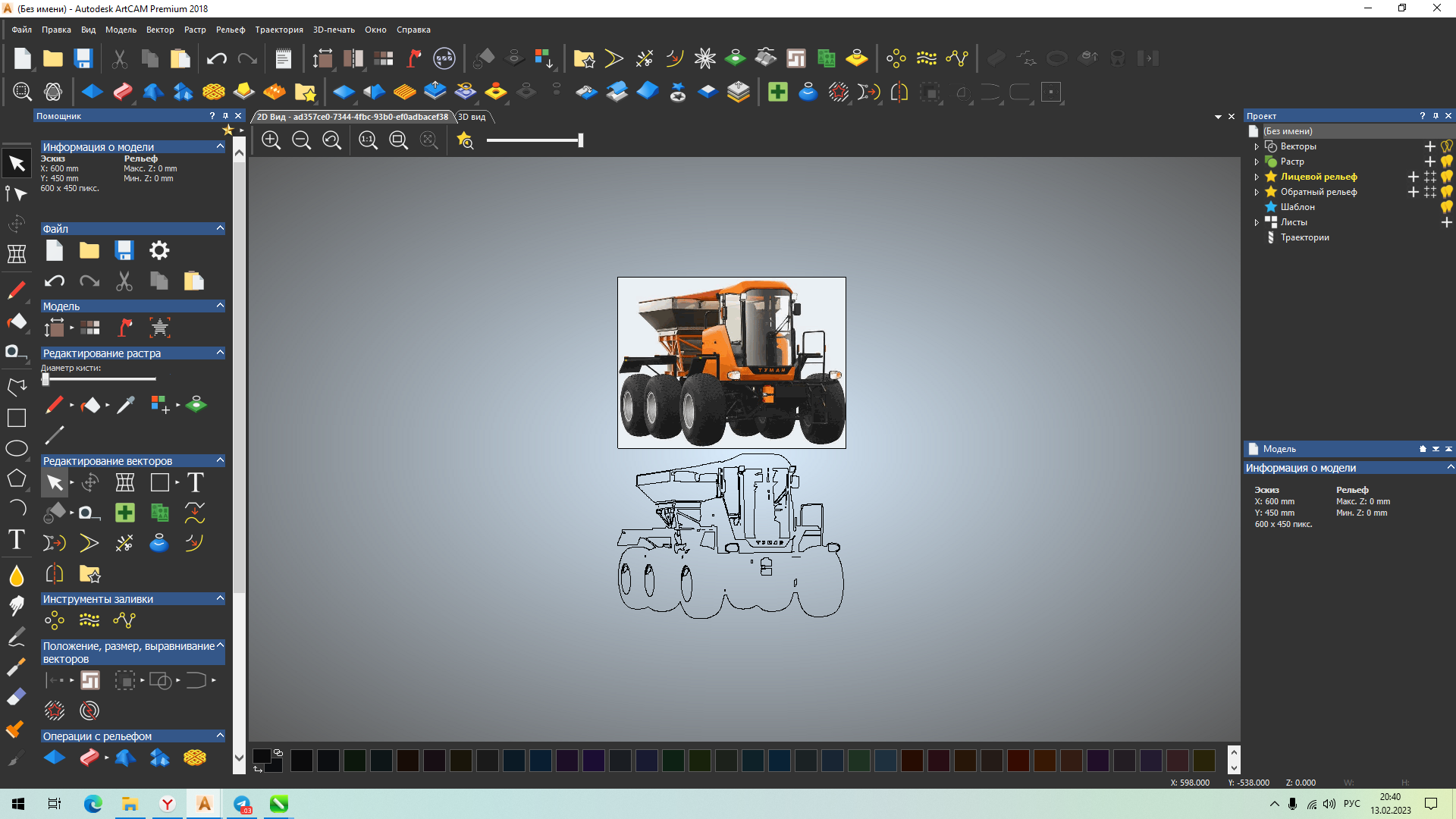Click snowflake-like icon in top toolbar

pos(705,58)
